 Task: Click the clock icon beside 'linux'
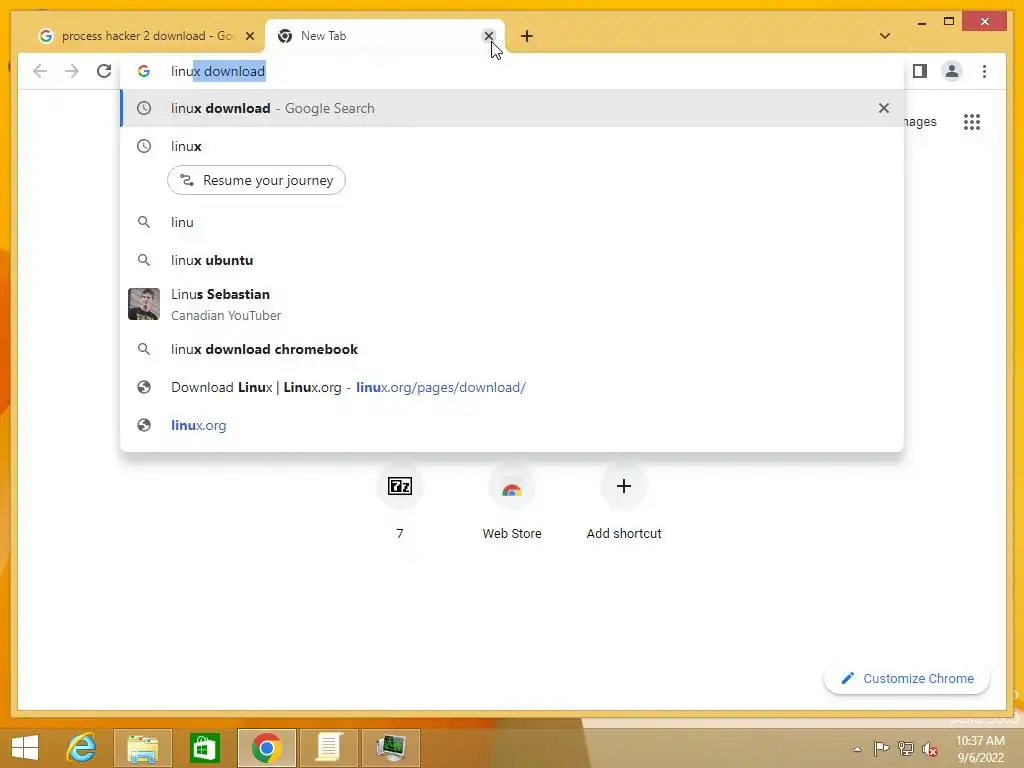[144, 146]
